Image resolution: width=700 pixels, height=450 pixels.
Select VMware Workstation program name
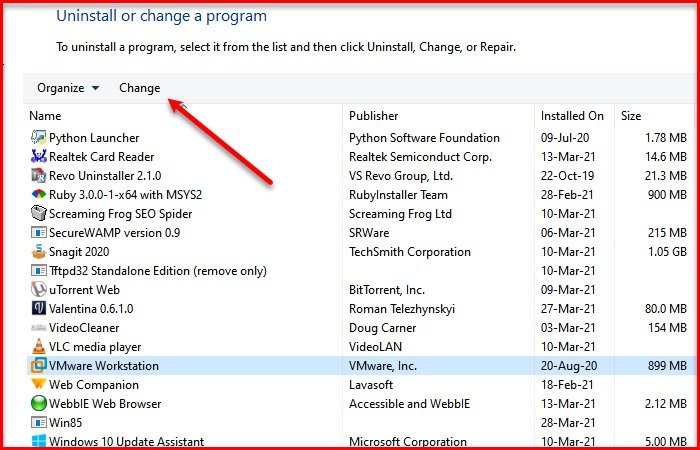click(x=104, y=366)
